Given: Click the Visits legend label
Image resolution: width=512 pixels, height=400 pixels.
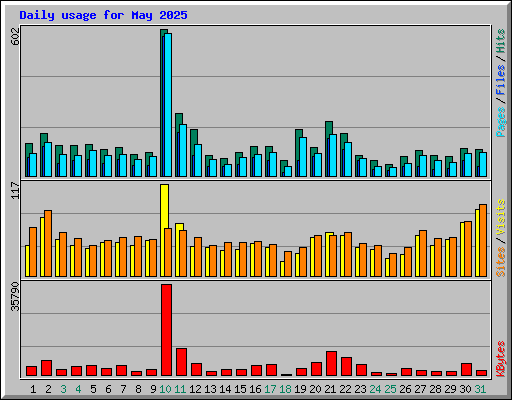Looking at the screenshot, I should (501, 217).
